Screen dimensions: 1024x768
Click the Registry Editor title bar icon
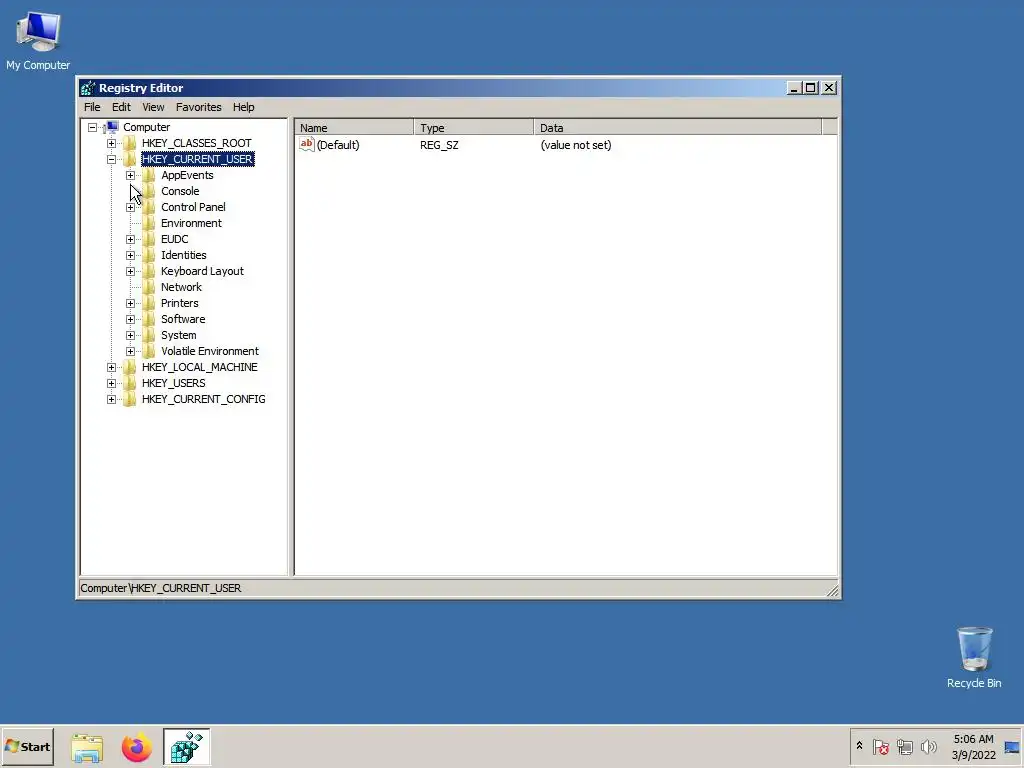pos(88,88)
